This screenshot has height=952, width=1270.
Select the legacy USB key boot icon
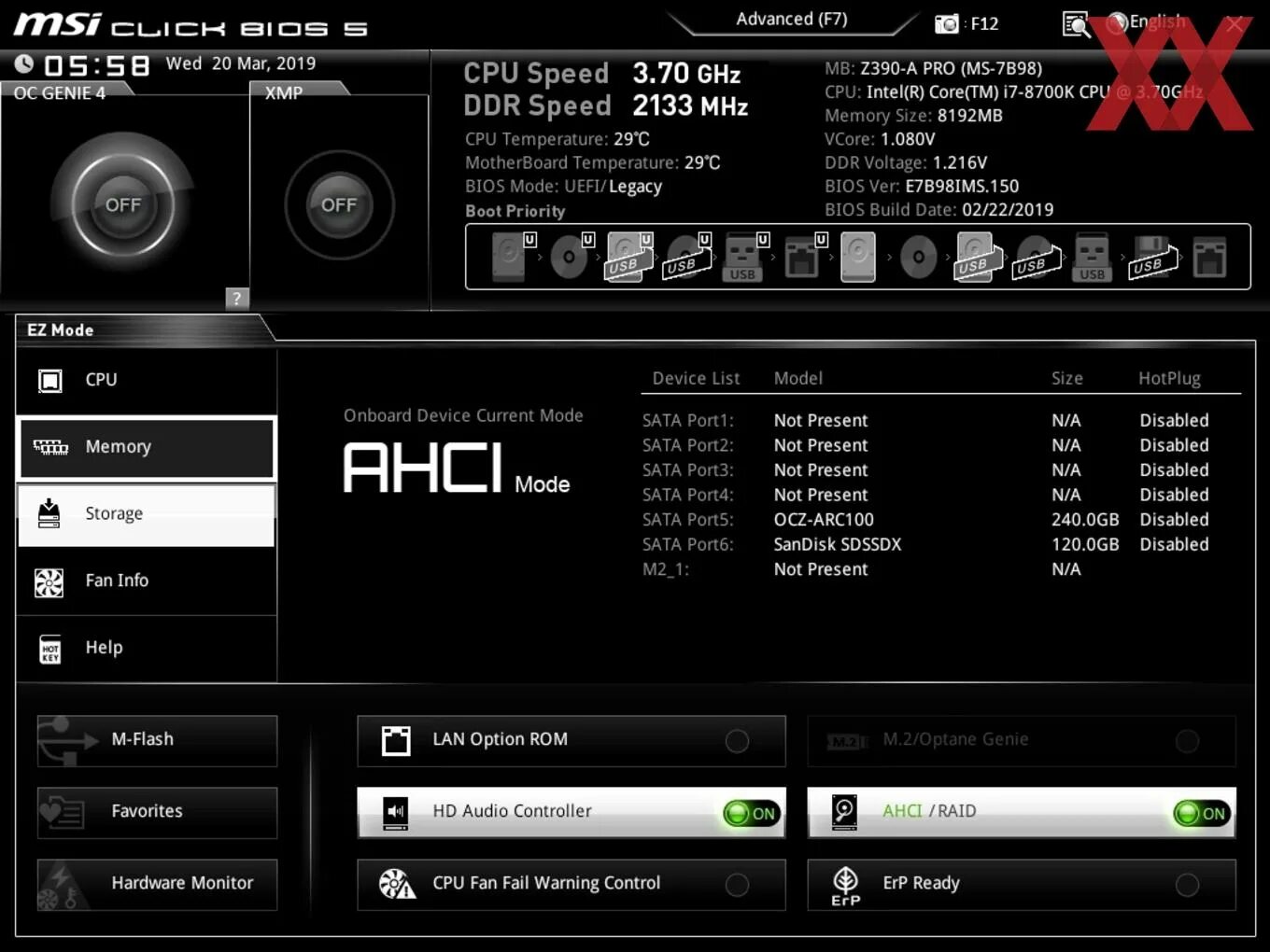coord(1092,257)
